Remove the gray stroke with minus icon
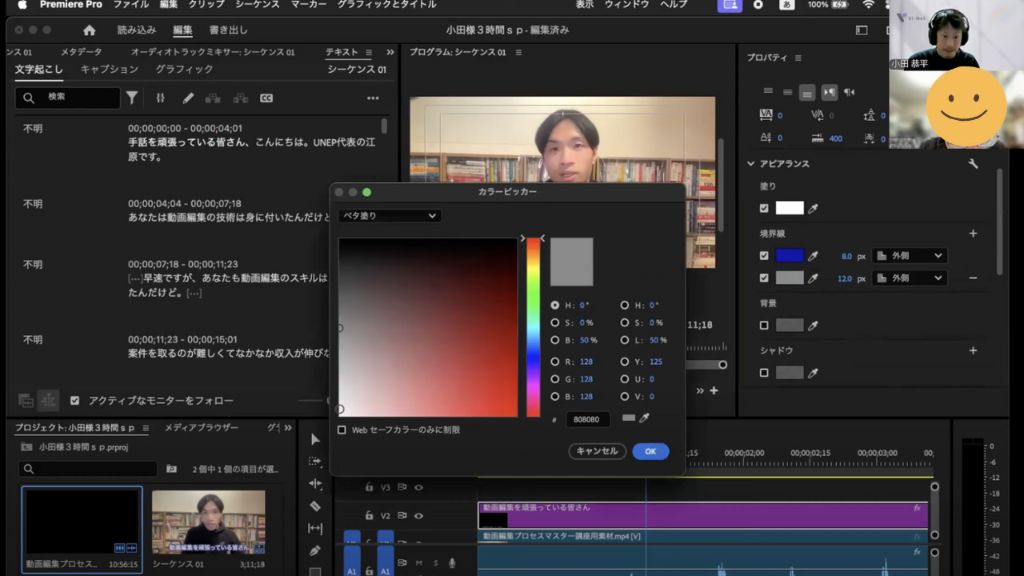Image resolution: width=1024 pixels, height=576 pixels. 973,278
